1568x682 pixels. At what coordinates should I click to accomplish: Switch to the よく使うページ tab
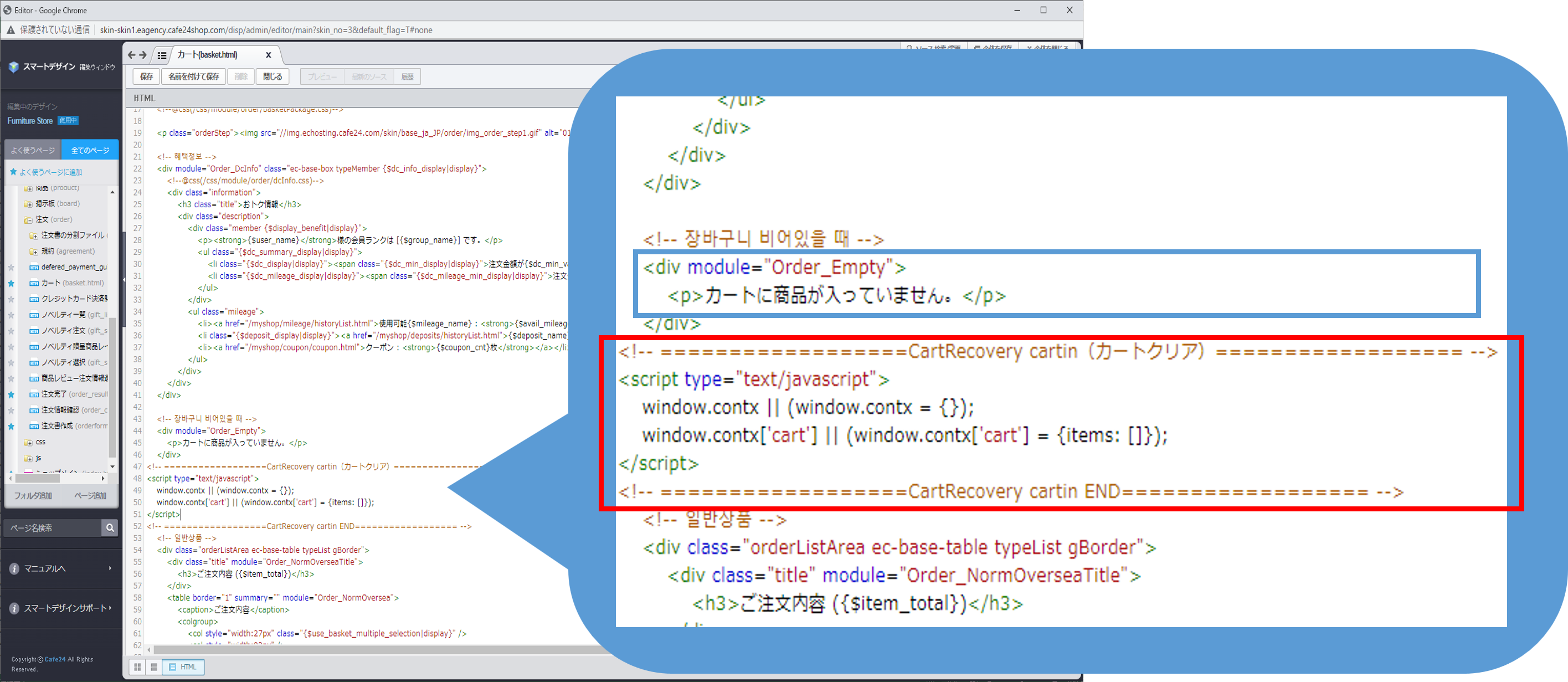pos(33,150)
